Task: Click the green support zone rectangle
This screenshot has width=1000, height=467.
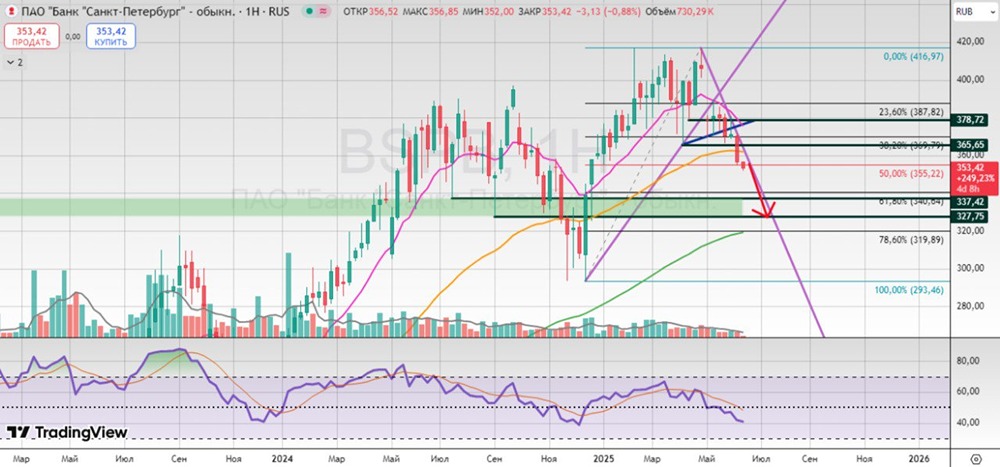Action: (x=371, y=207)
